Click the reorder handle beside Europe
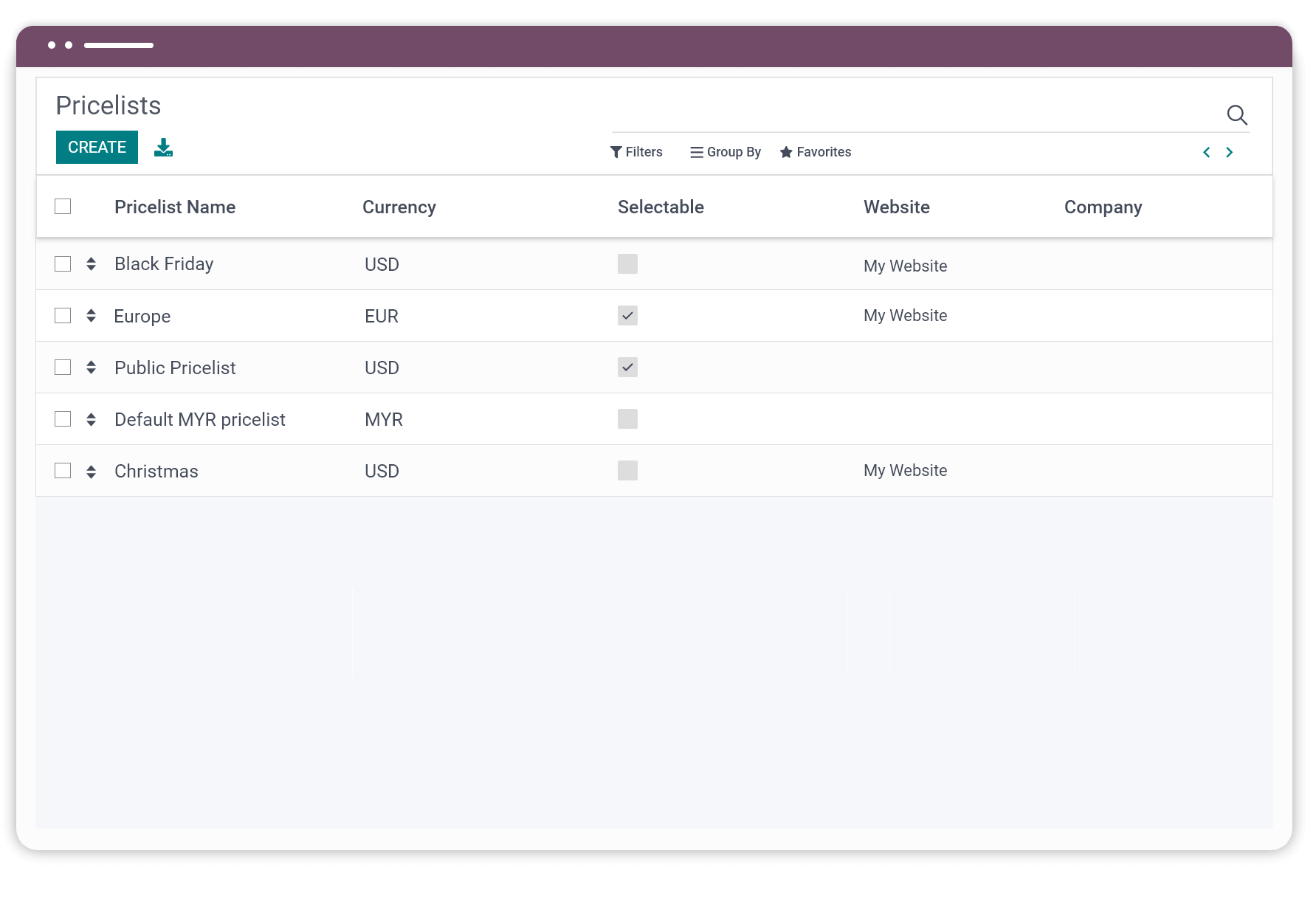 90,315
